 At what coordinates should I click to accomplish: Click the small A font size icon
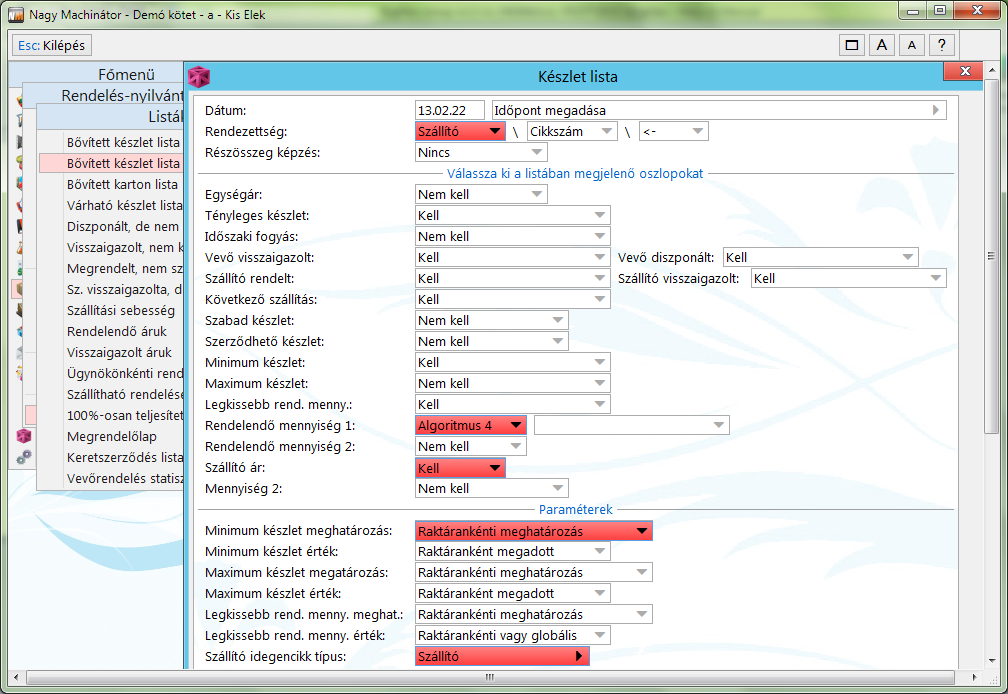tap(911, 45)
